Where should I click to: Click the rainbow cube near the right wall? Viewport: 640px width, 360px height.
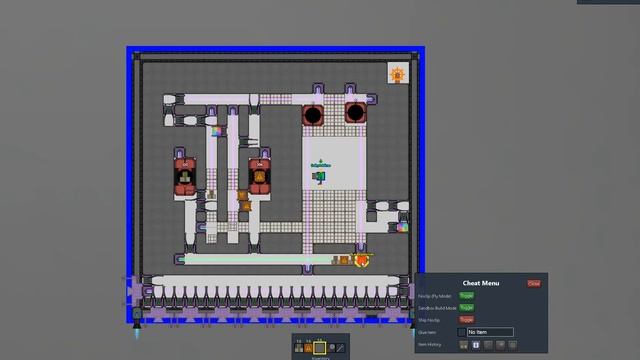point(402,227)
